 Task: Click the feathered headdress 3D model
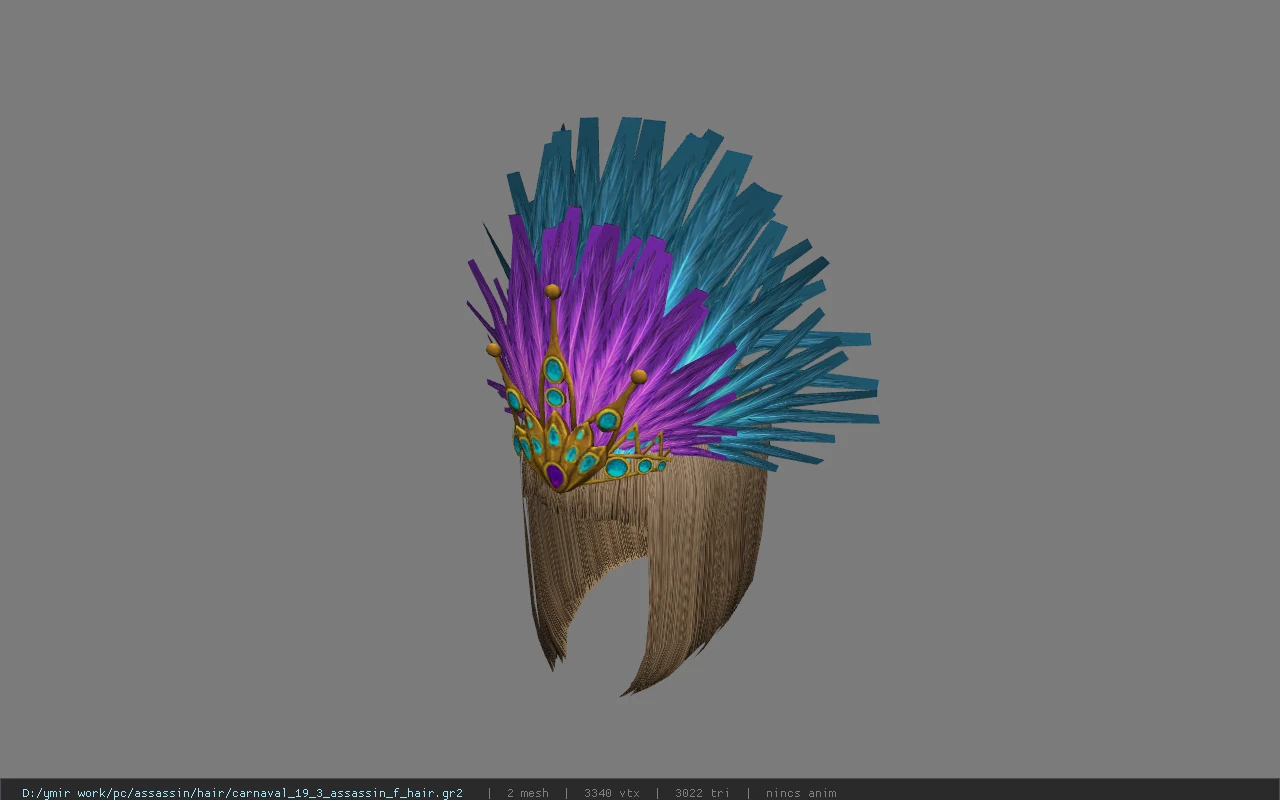(672, 405)
